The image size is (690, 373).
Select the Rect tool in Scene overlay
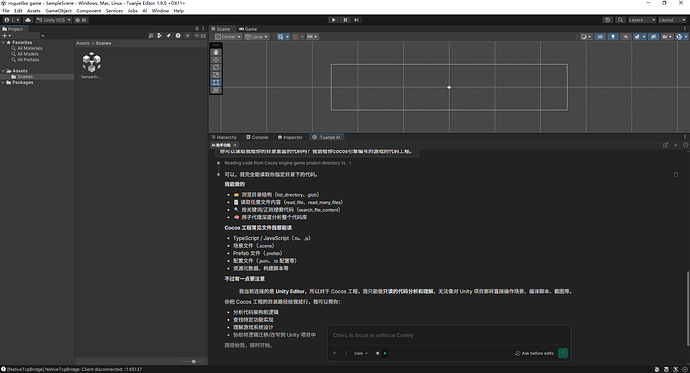[x=216, y=82]
